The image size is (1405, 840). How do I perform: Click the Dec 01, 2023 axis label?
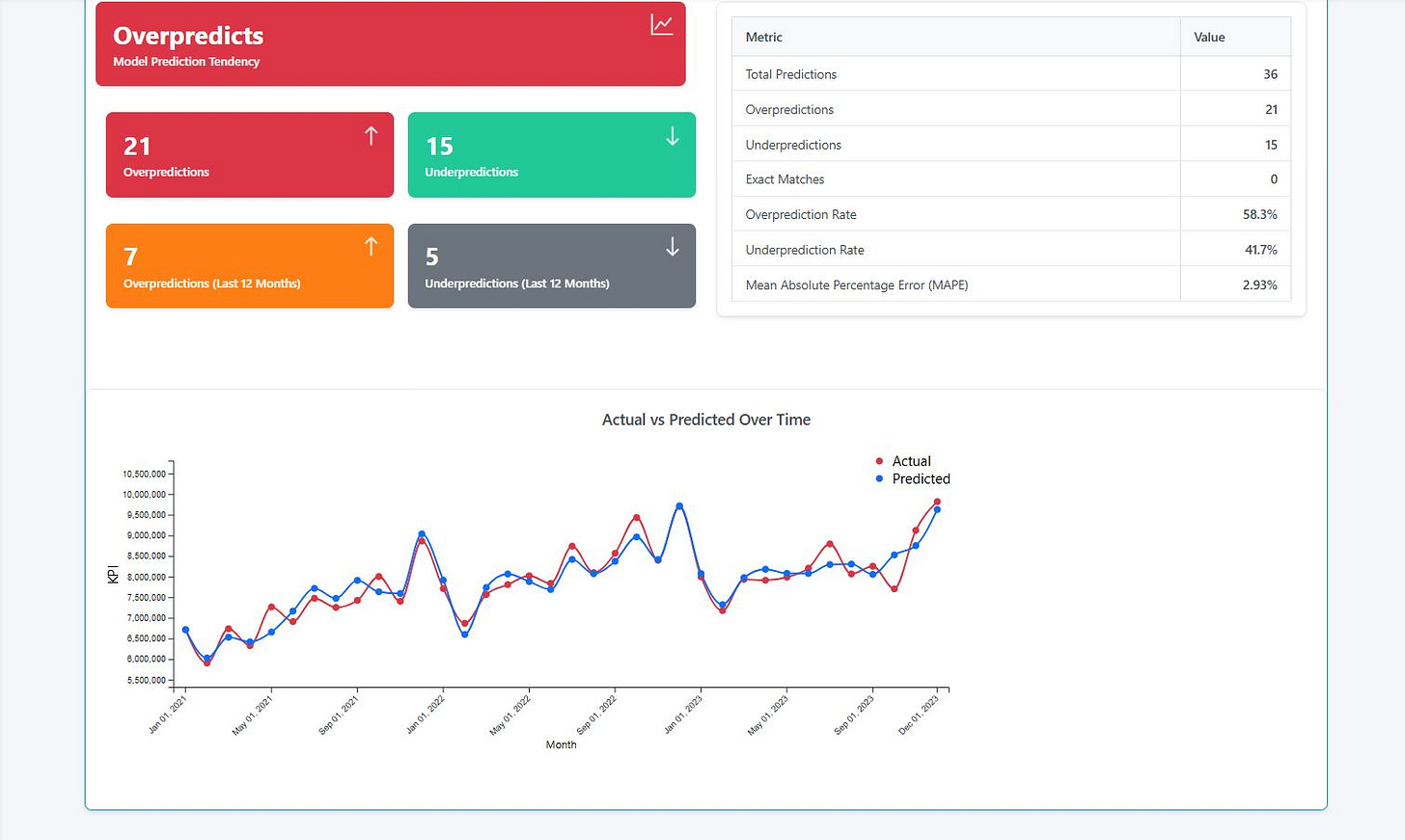coord(918,715)
